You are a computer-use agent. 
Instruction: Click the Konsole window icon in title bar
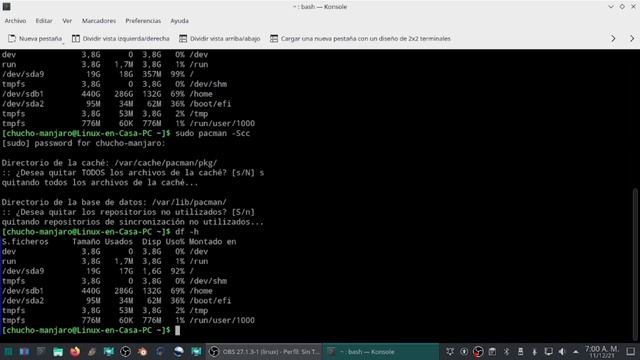coord(7,7)
